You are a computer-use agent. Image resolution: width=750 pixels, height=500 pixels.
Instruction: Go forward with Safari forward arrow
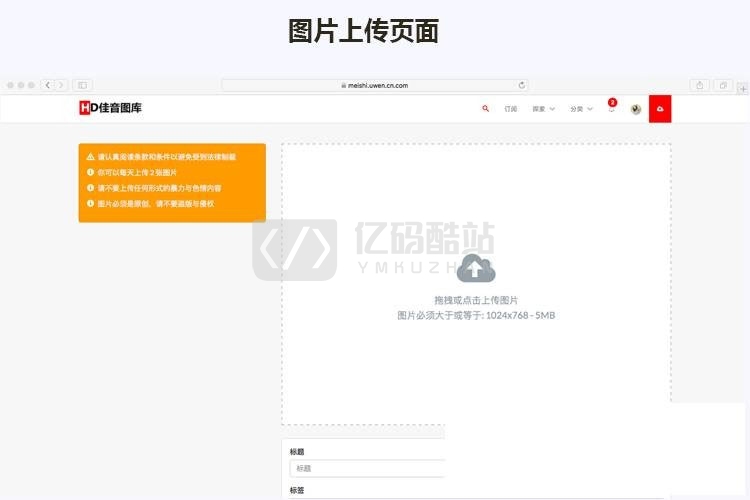tap(61, 85)
